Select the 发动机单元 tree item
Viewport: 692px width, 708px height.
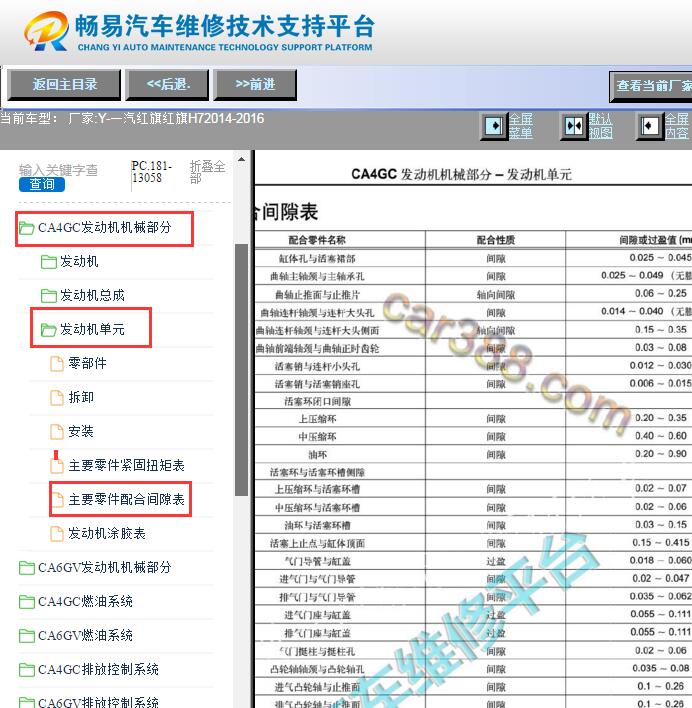92,330
